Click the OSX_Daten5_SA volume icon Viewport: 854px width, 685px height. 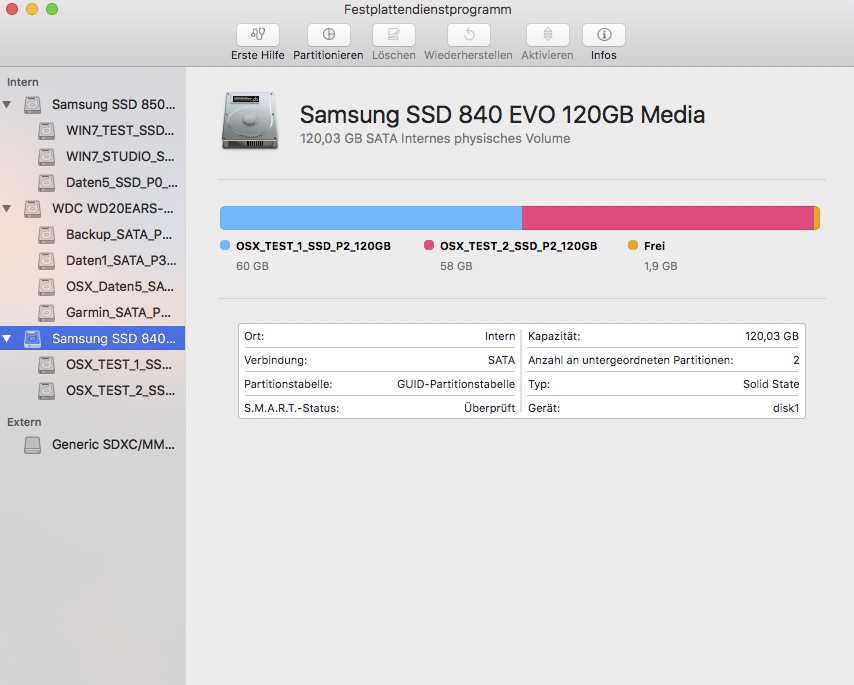(x=47, y=286)
